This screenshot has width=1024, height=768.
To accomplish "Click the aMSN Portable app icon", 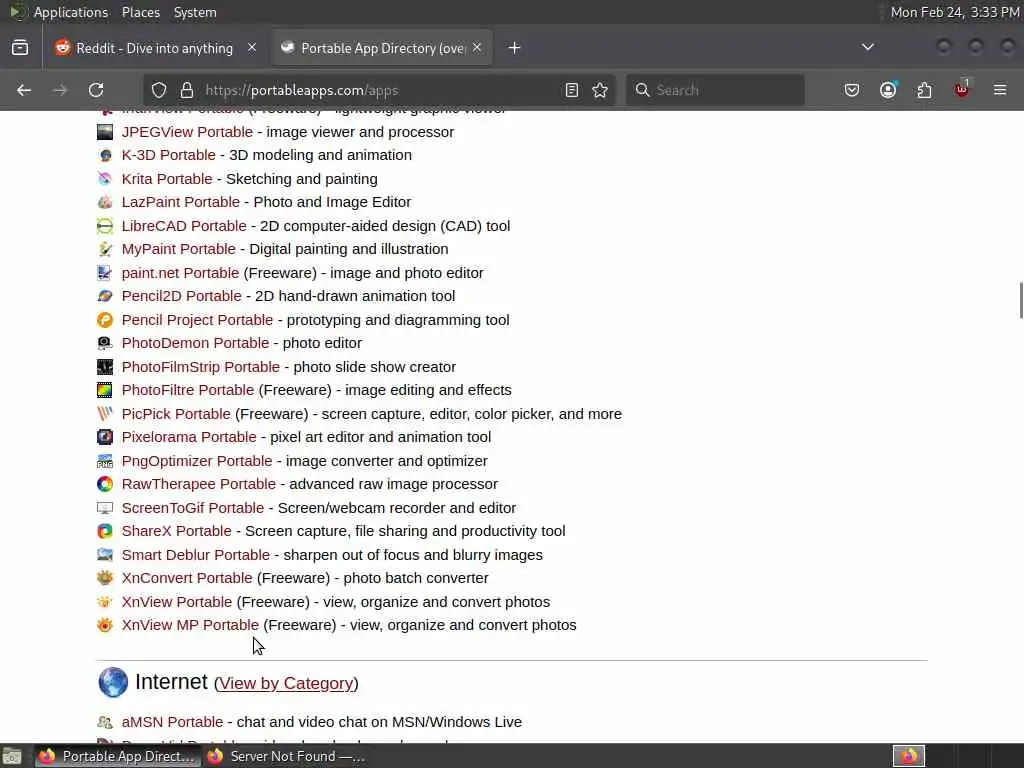I will pos(104,722).
